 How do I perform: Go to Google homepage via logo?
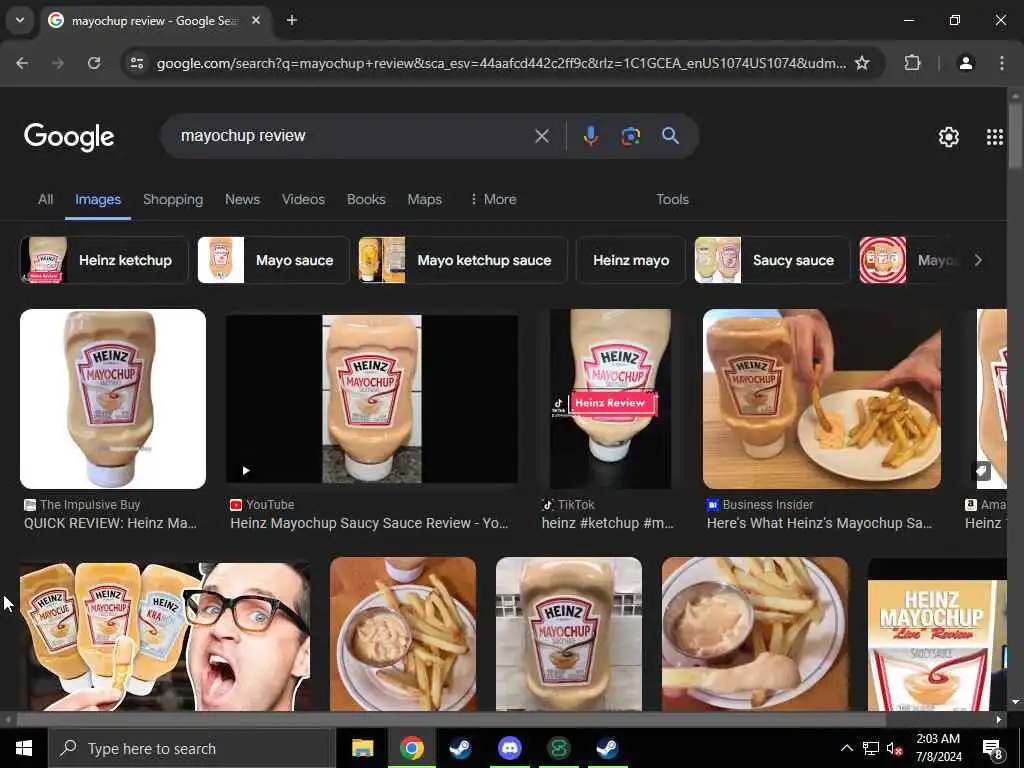coord(69,136)
